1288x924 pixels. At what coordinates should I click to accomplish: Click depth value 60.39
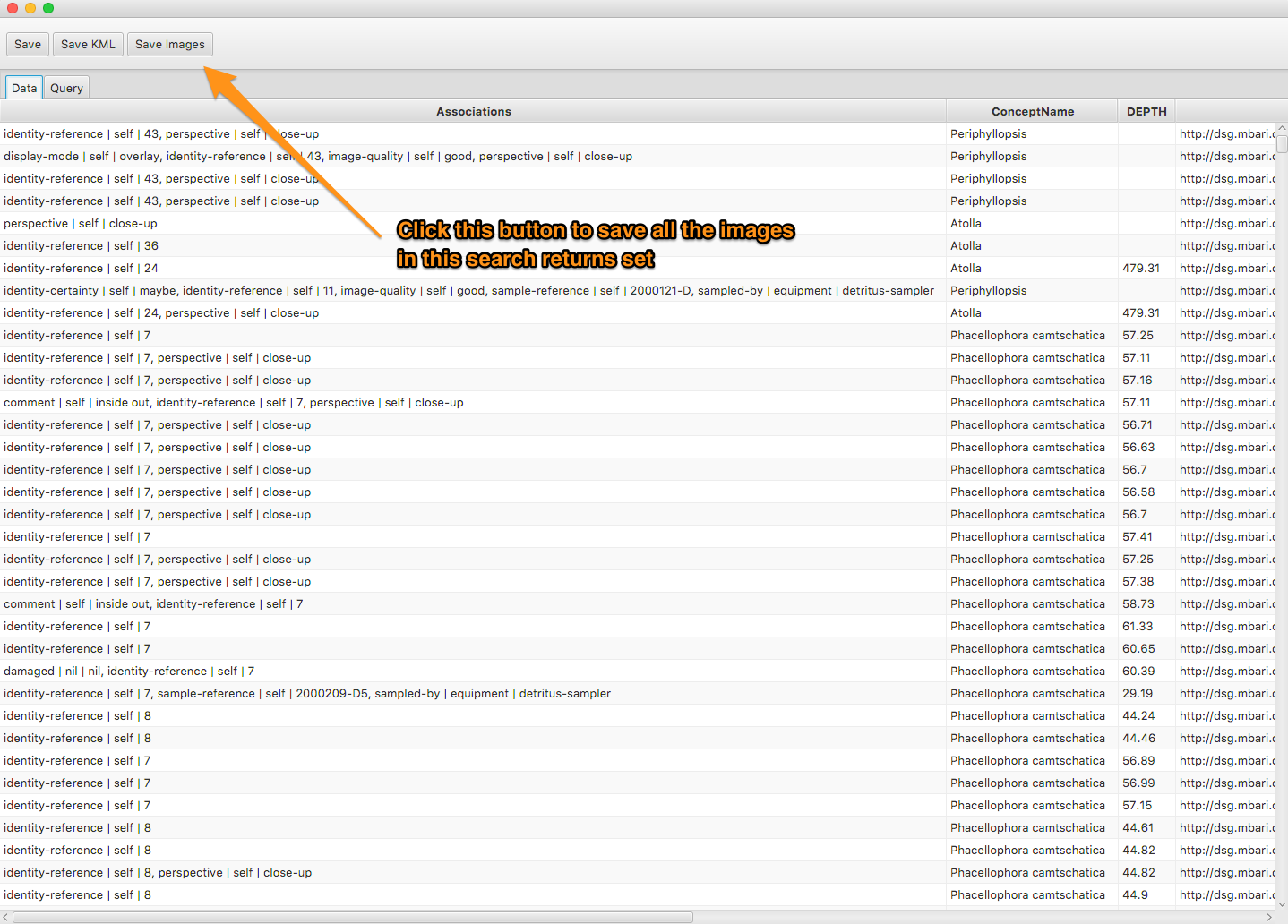1138,671
